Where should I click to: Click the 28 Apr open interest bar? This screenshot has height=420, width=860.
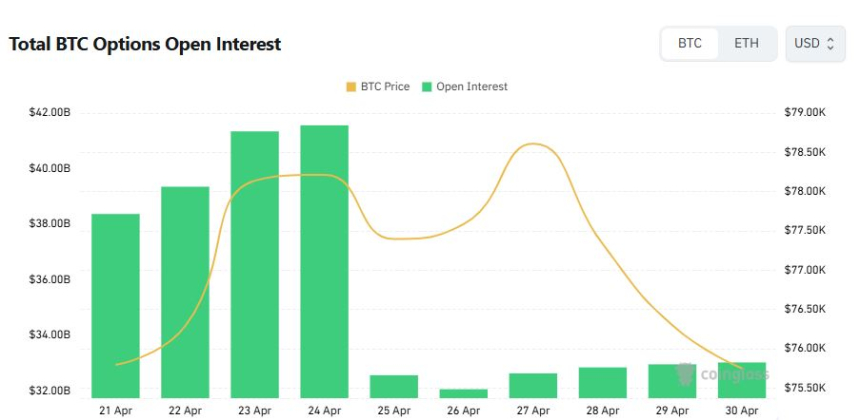tap(603, 382)
